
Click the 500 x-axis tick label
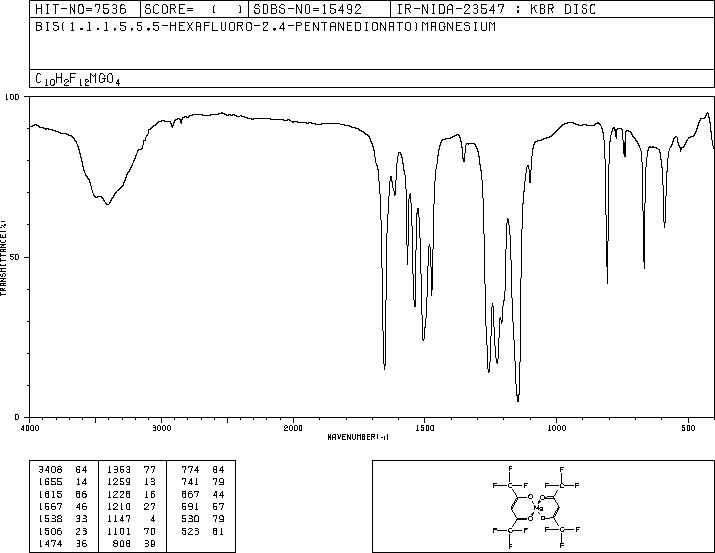(x=688, y=428)
